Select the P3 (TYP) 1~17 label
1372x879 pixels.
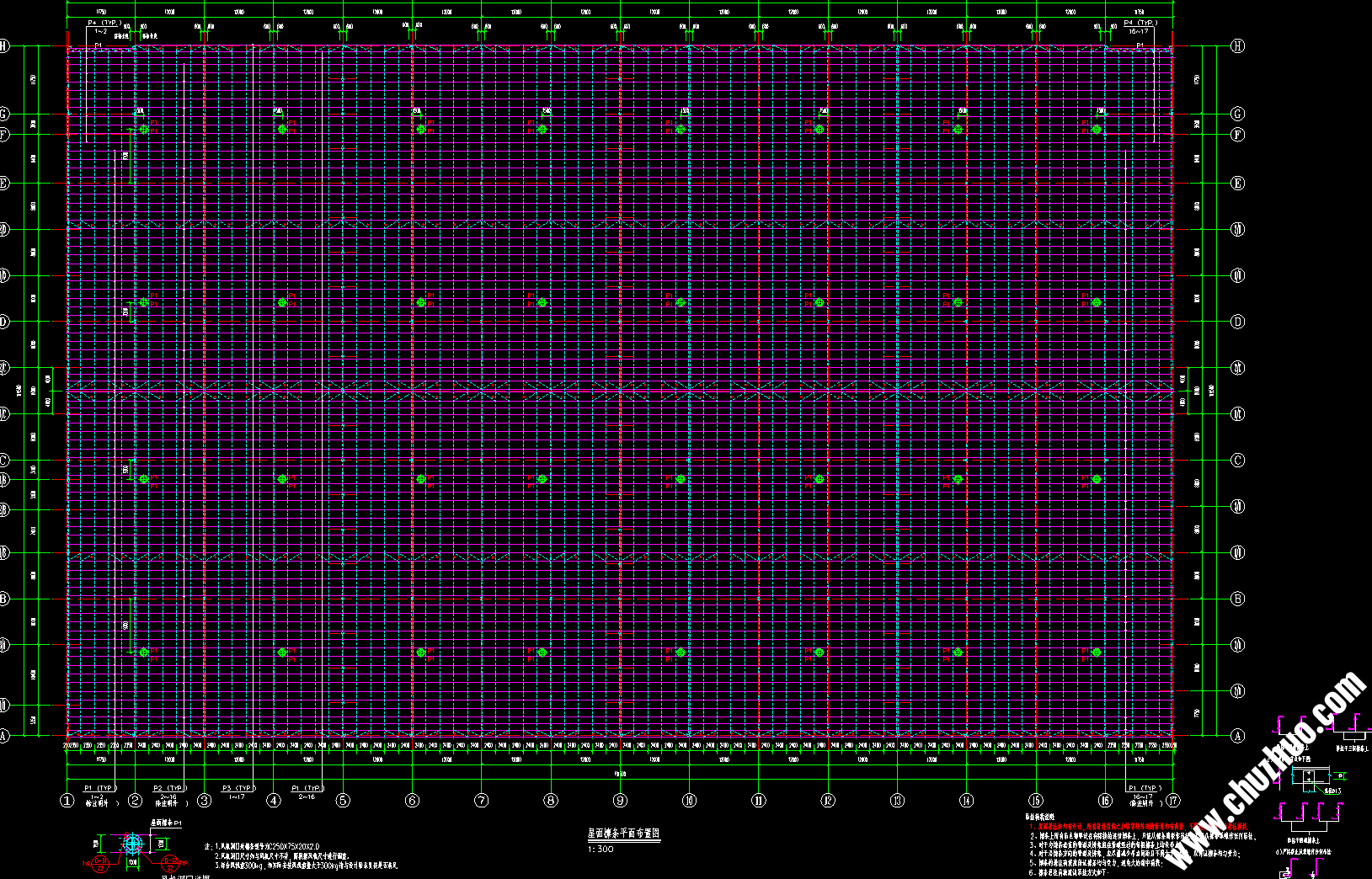coord(238,789)
